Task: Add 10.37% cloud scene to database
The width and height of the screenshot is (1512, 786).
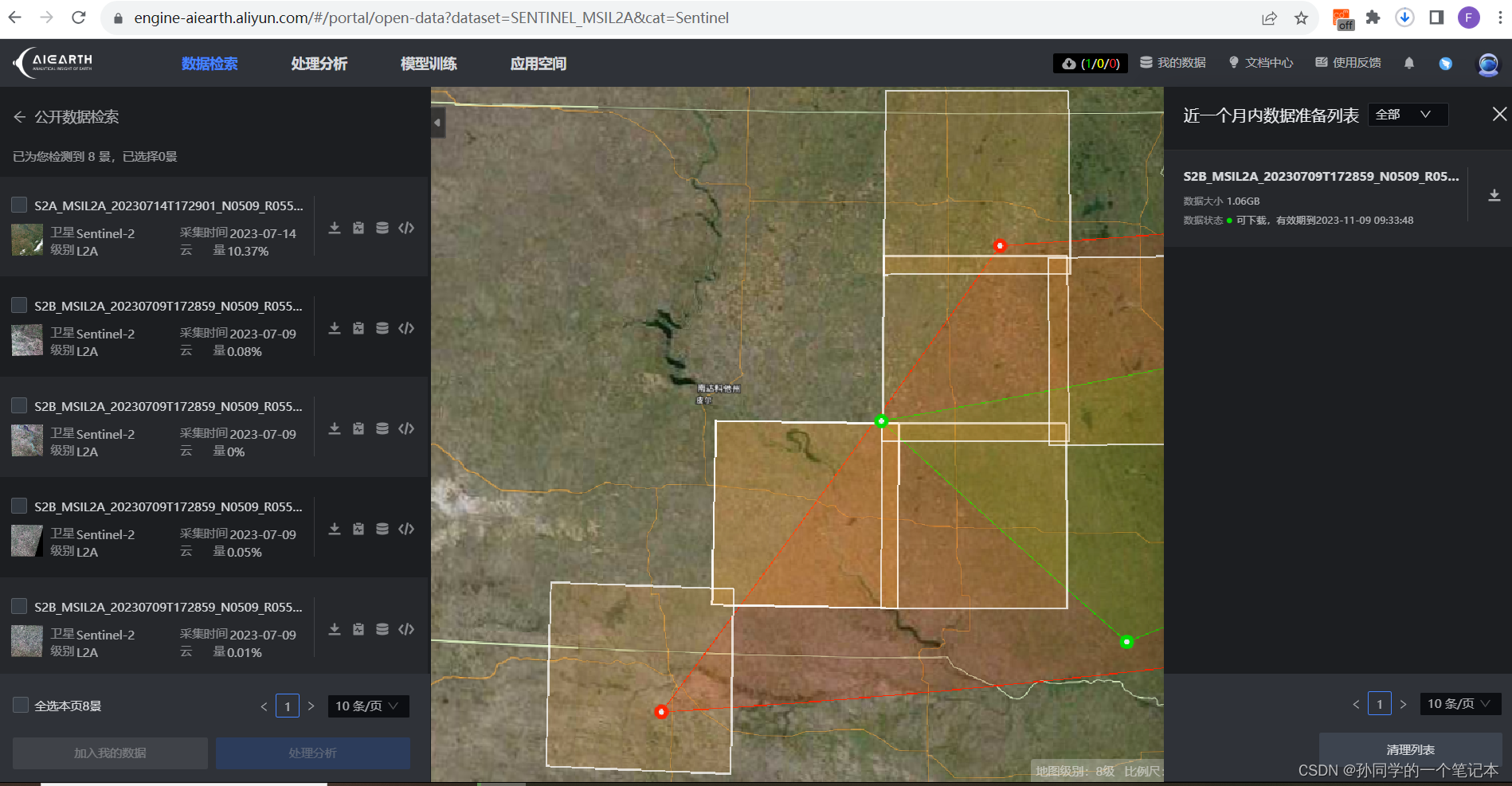Action: 382,228
